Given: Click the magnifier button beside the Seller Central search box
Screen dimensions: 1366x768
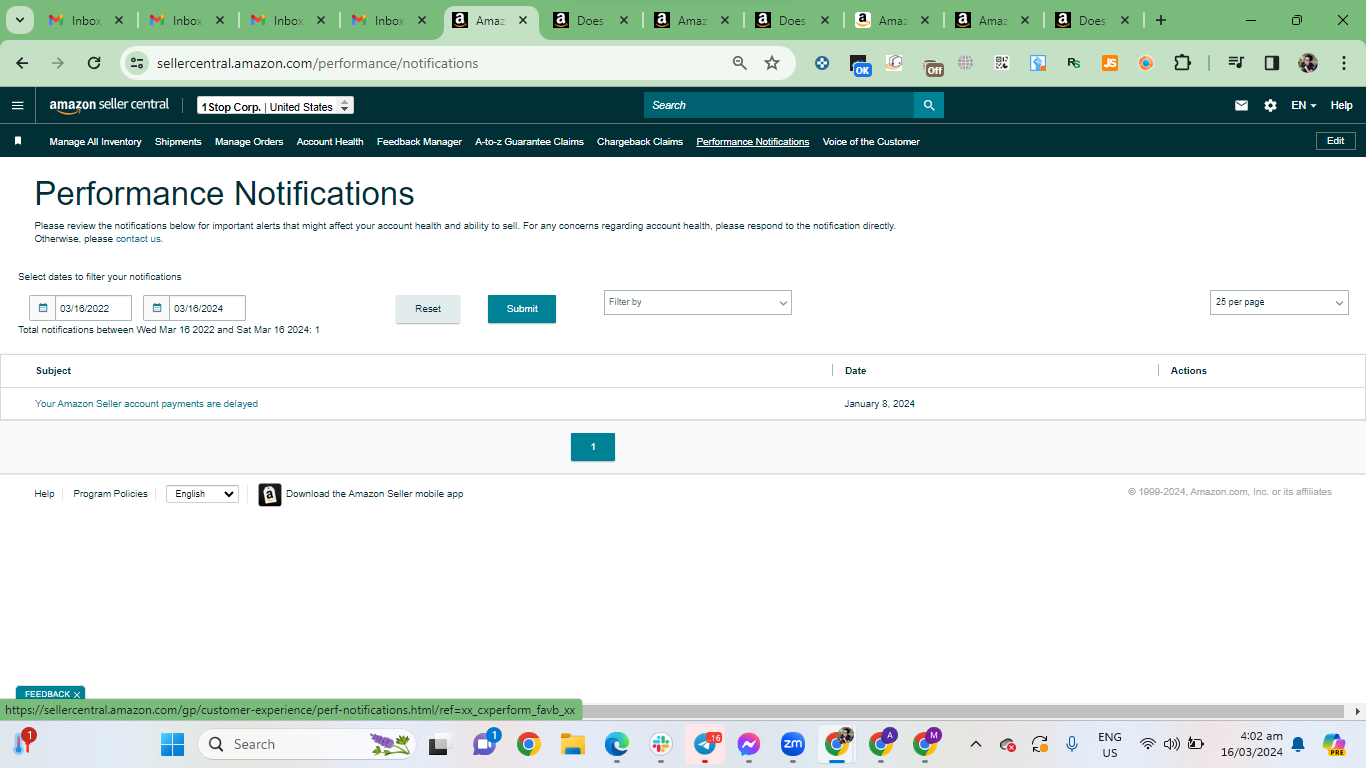Looking at the screenshot, I should pyautogui.click(x=929, y=105).
